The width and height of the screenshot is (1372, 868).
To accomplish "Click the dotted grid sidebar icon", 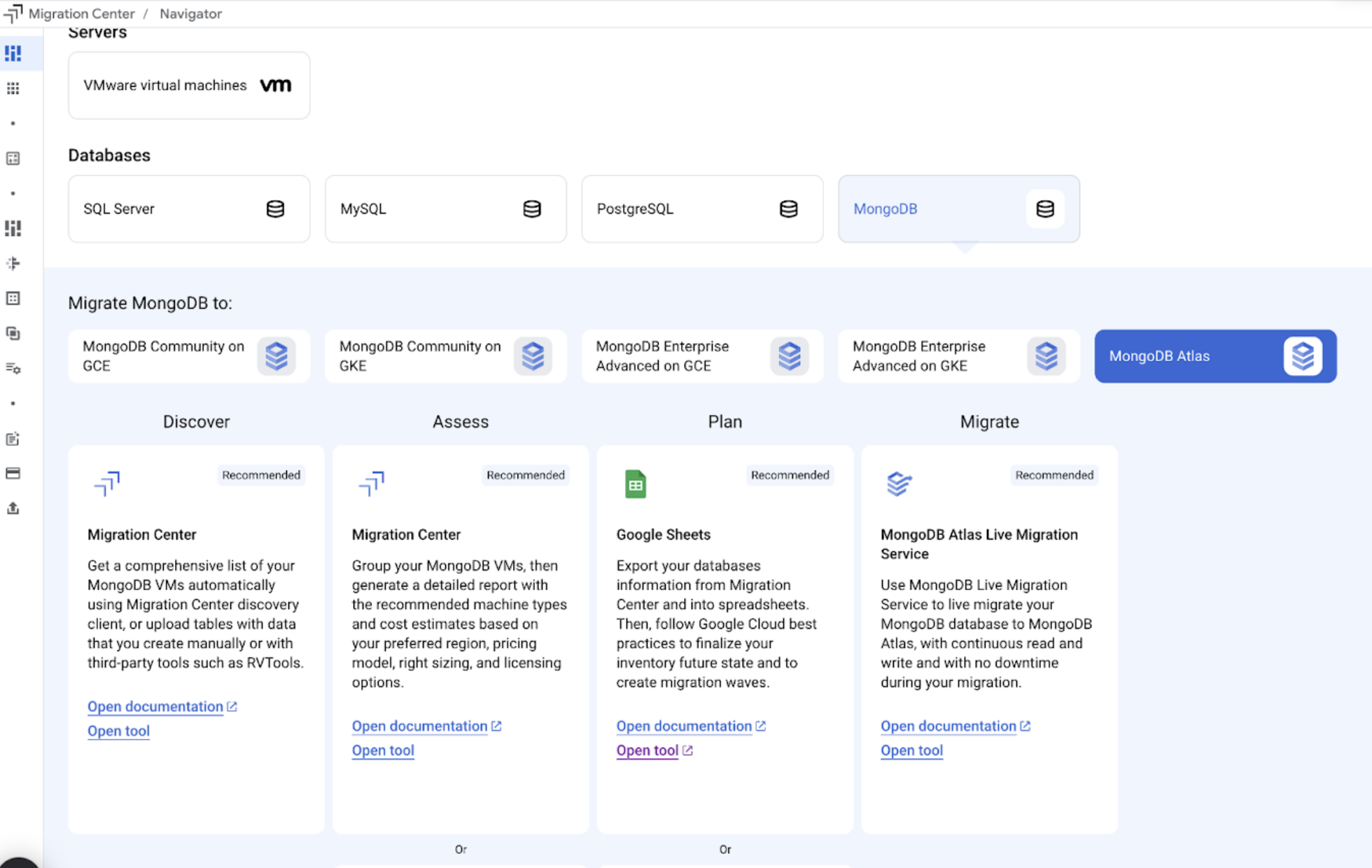I will 13,88.
